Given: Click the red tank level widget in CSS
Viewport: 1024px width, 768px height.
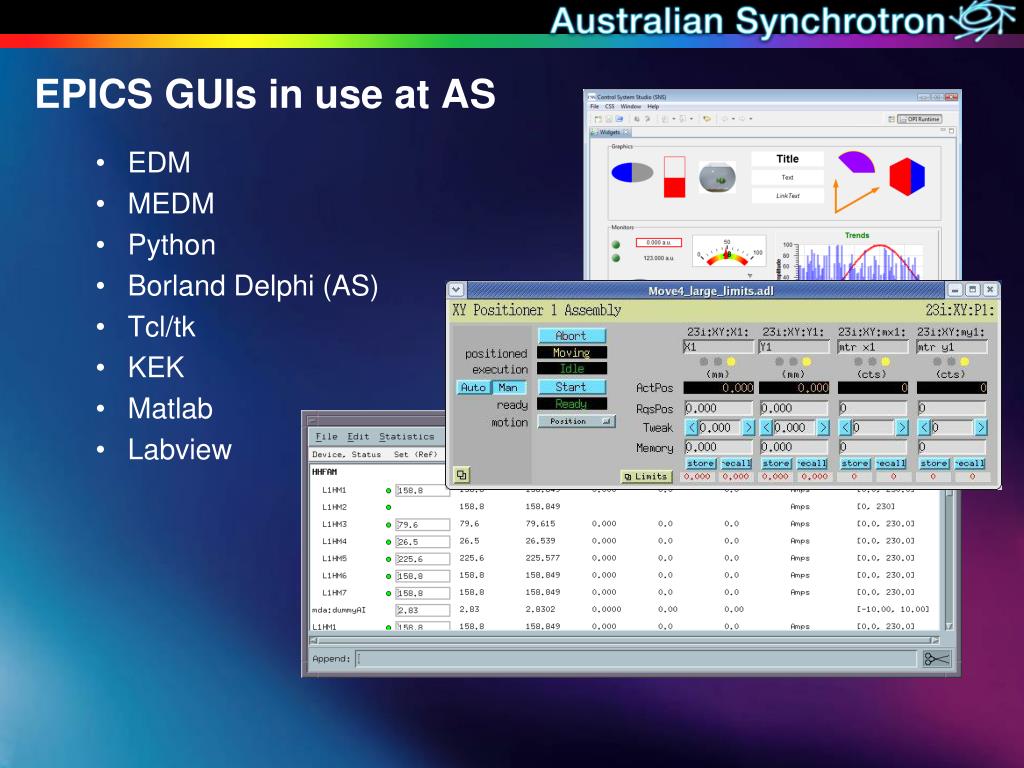Looking at the screenshot, I should point(675,176).
